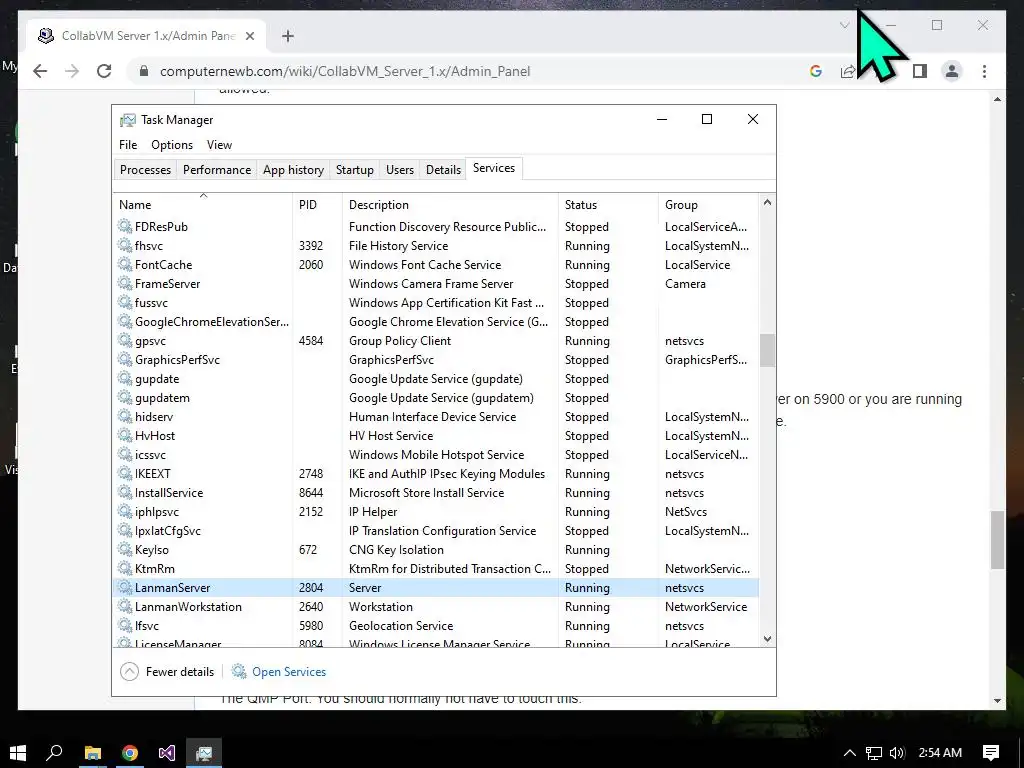Switch to the Startup tab
The width and height of the screenshot is (1024, 768).
355,170
